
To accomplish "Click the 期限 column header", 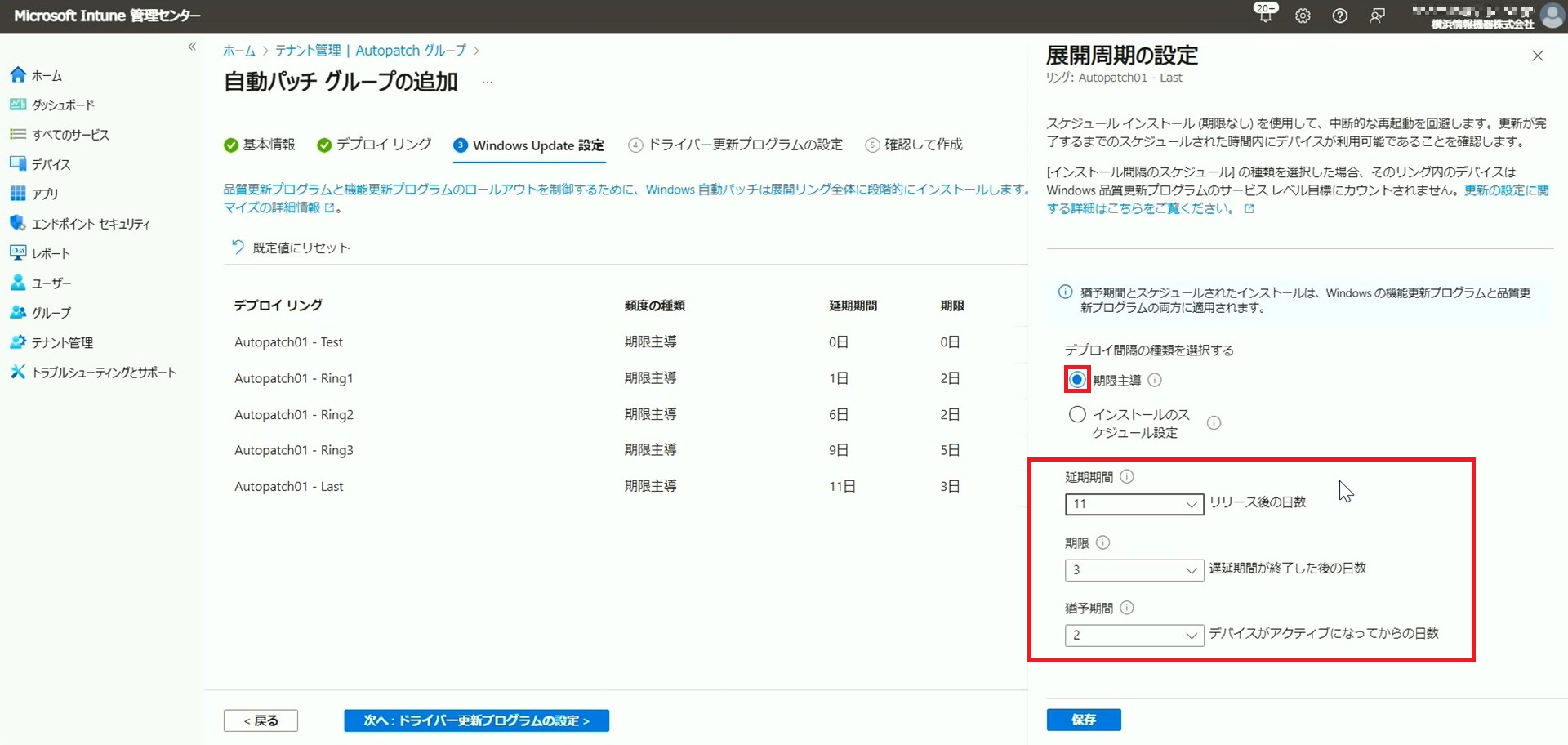I will point(952,306).
